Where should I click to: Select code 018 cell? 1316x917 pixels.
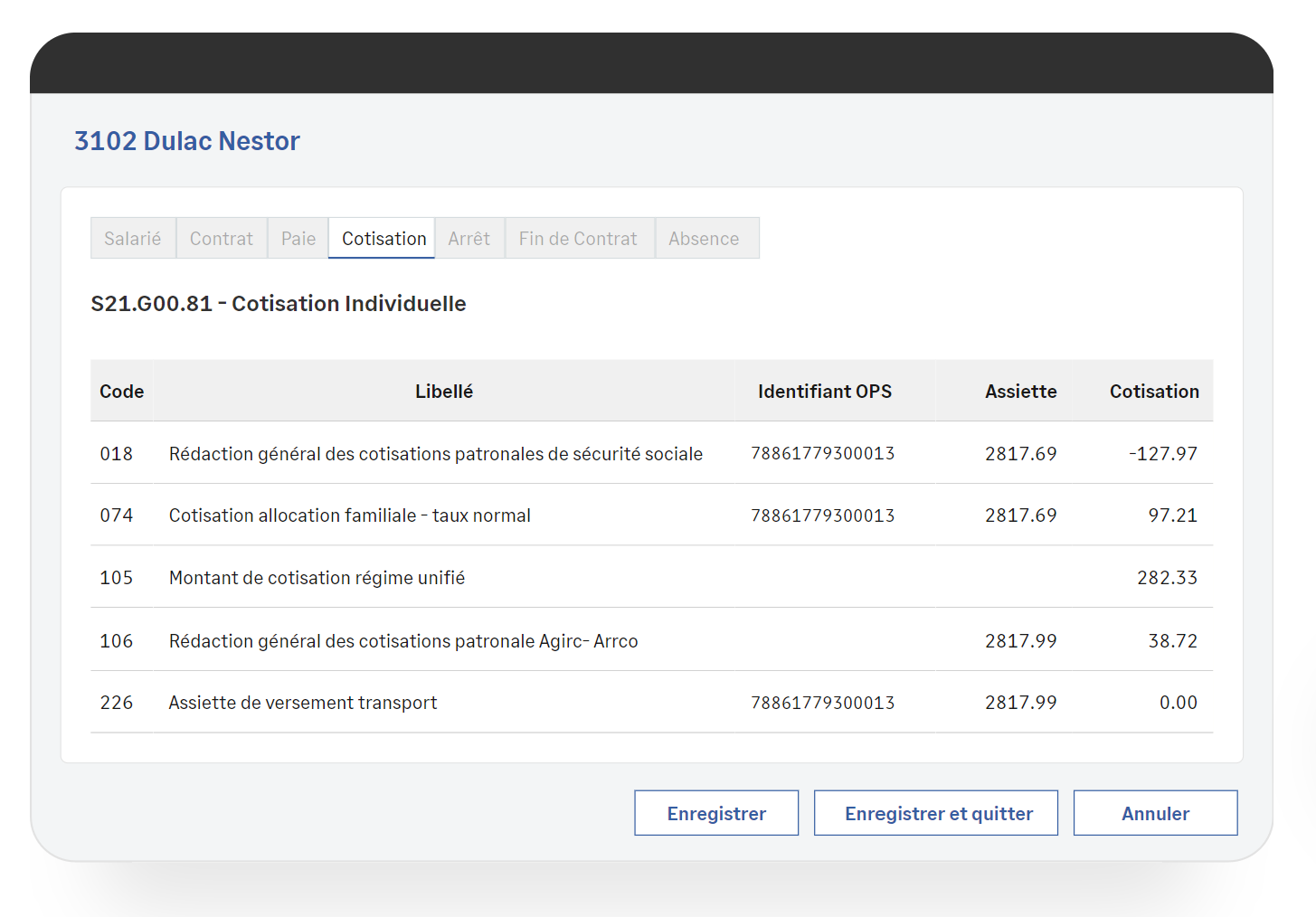117,454
